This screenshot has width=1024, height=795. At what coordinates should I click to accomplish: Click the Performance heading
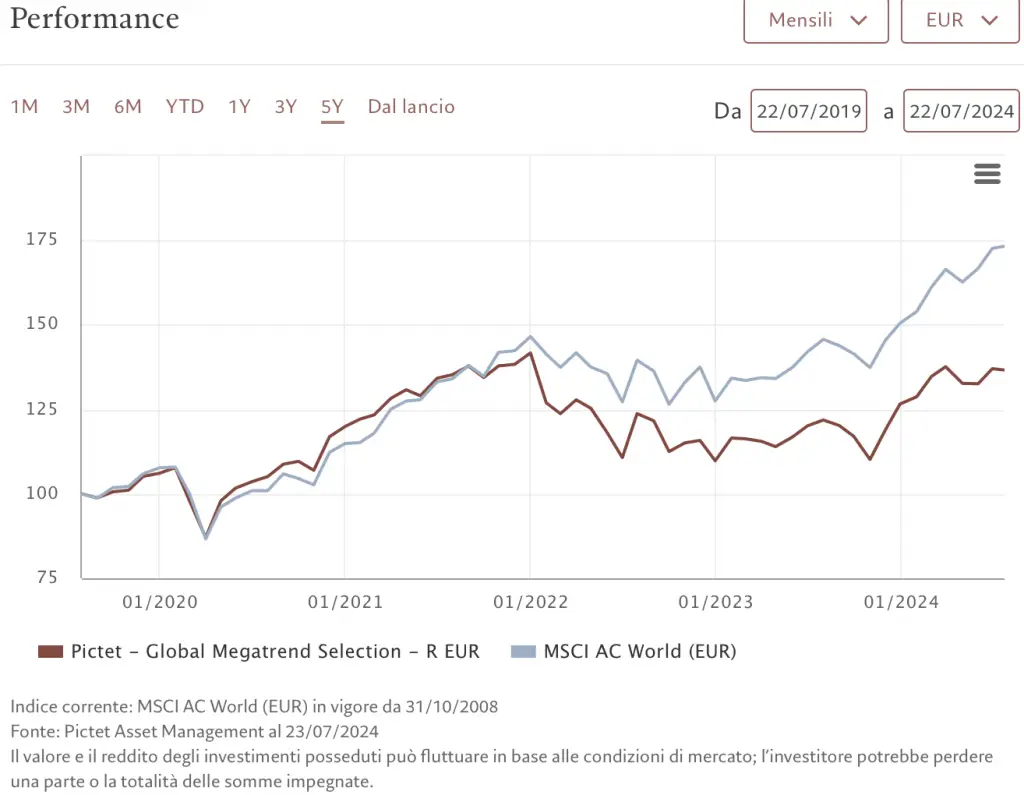pos(95,18)
